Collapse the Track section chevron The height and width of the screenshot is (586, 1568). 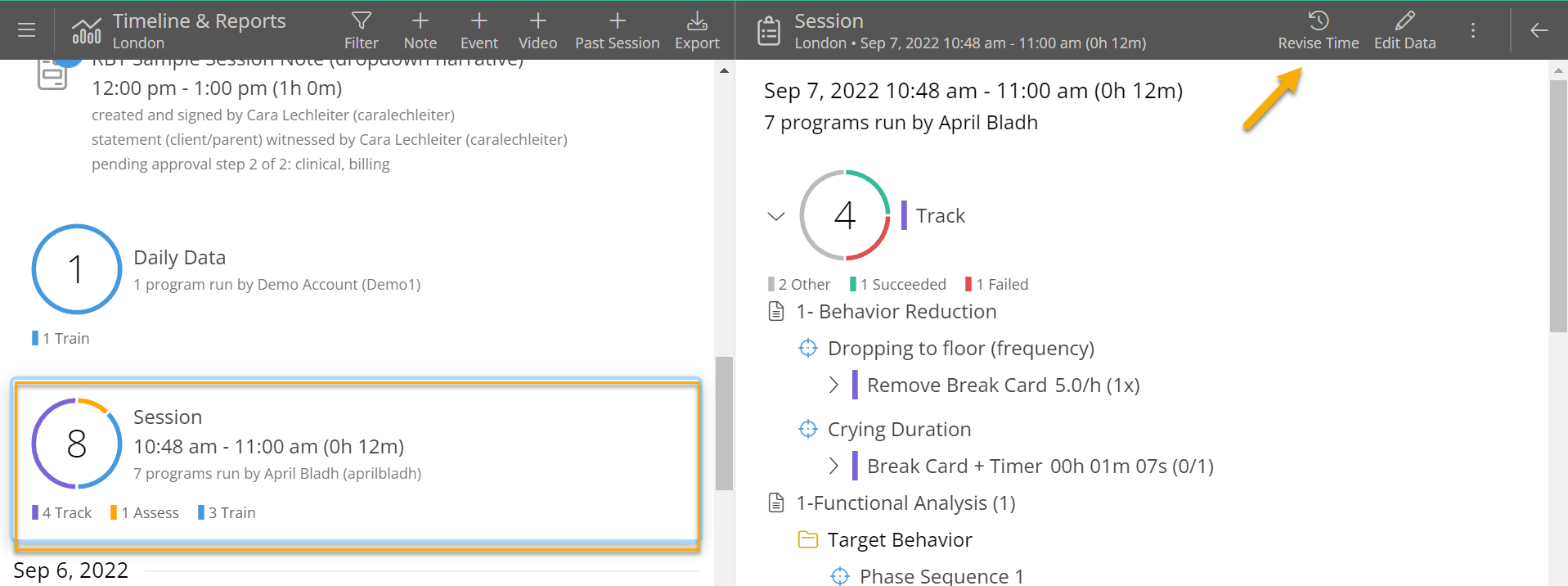pyautogui.click(x=775, y=216)
